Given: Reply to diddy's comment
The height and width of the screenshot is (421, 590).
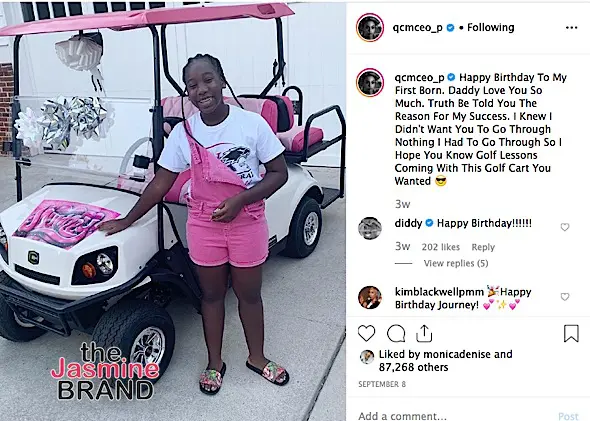Looking at the screenshot, I should (483, 247).
